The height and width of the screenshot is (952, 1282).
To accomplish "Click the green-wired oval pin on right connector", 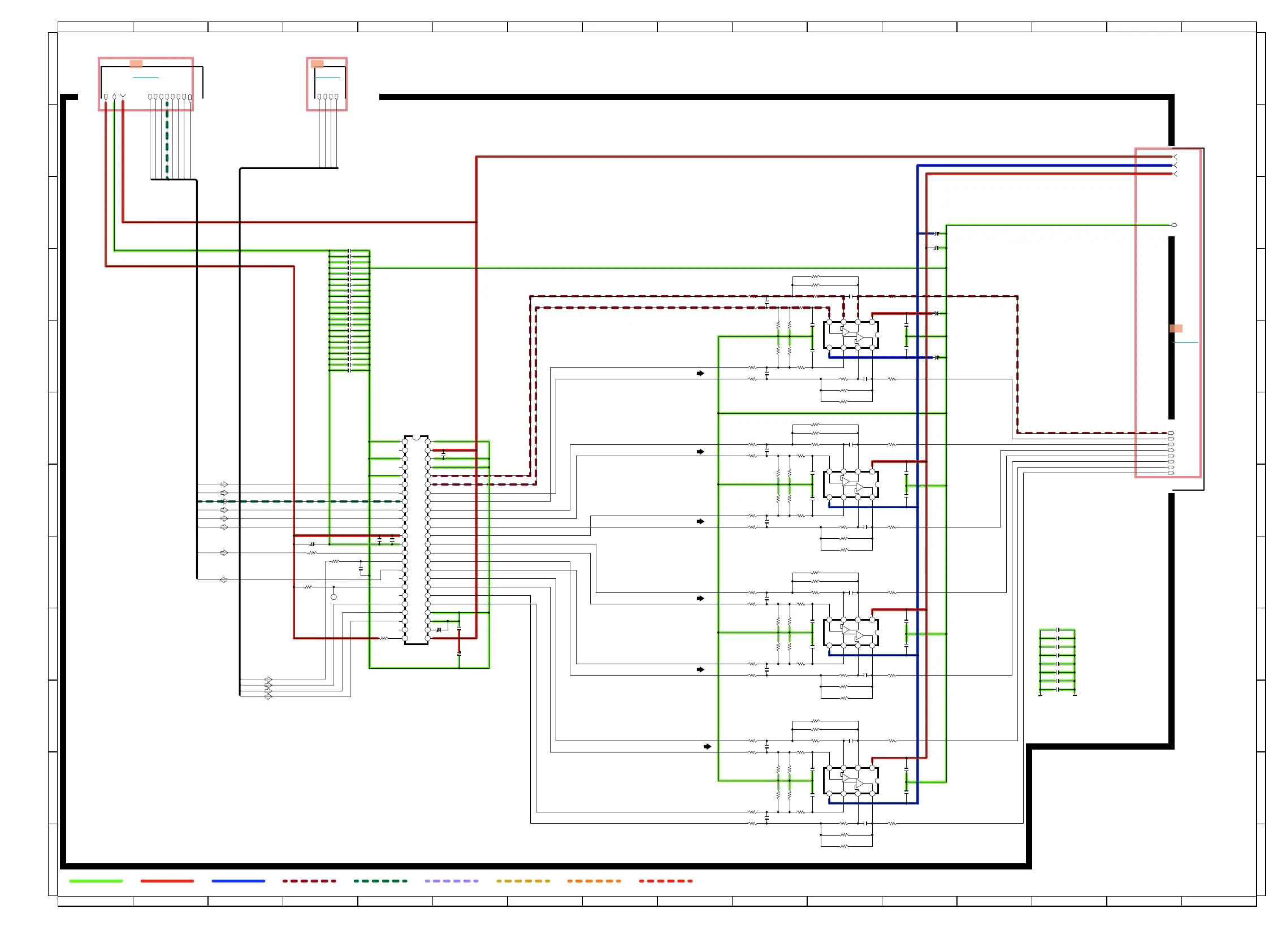I will pos(1173,226).
